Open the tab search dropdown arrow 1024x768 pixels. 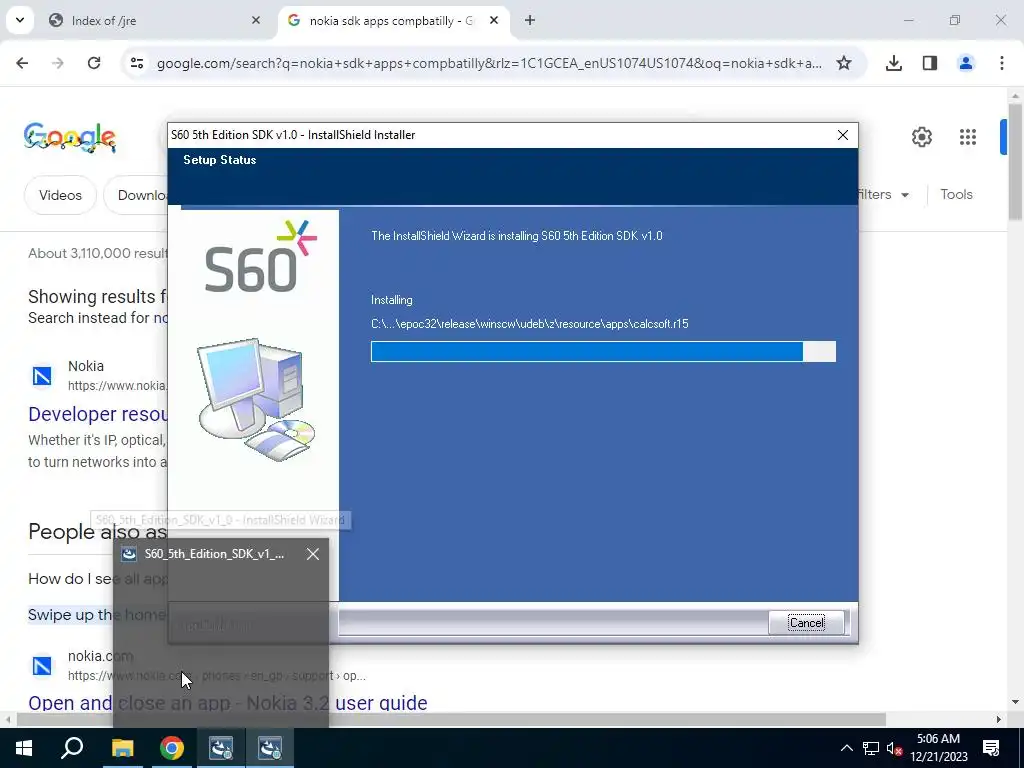[20, 20]
